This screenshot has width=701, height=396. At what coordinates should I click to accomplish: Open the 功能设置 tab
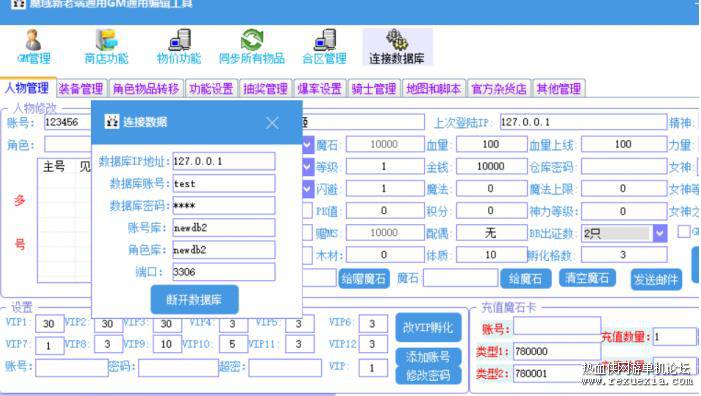[211, 88]
